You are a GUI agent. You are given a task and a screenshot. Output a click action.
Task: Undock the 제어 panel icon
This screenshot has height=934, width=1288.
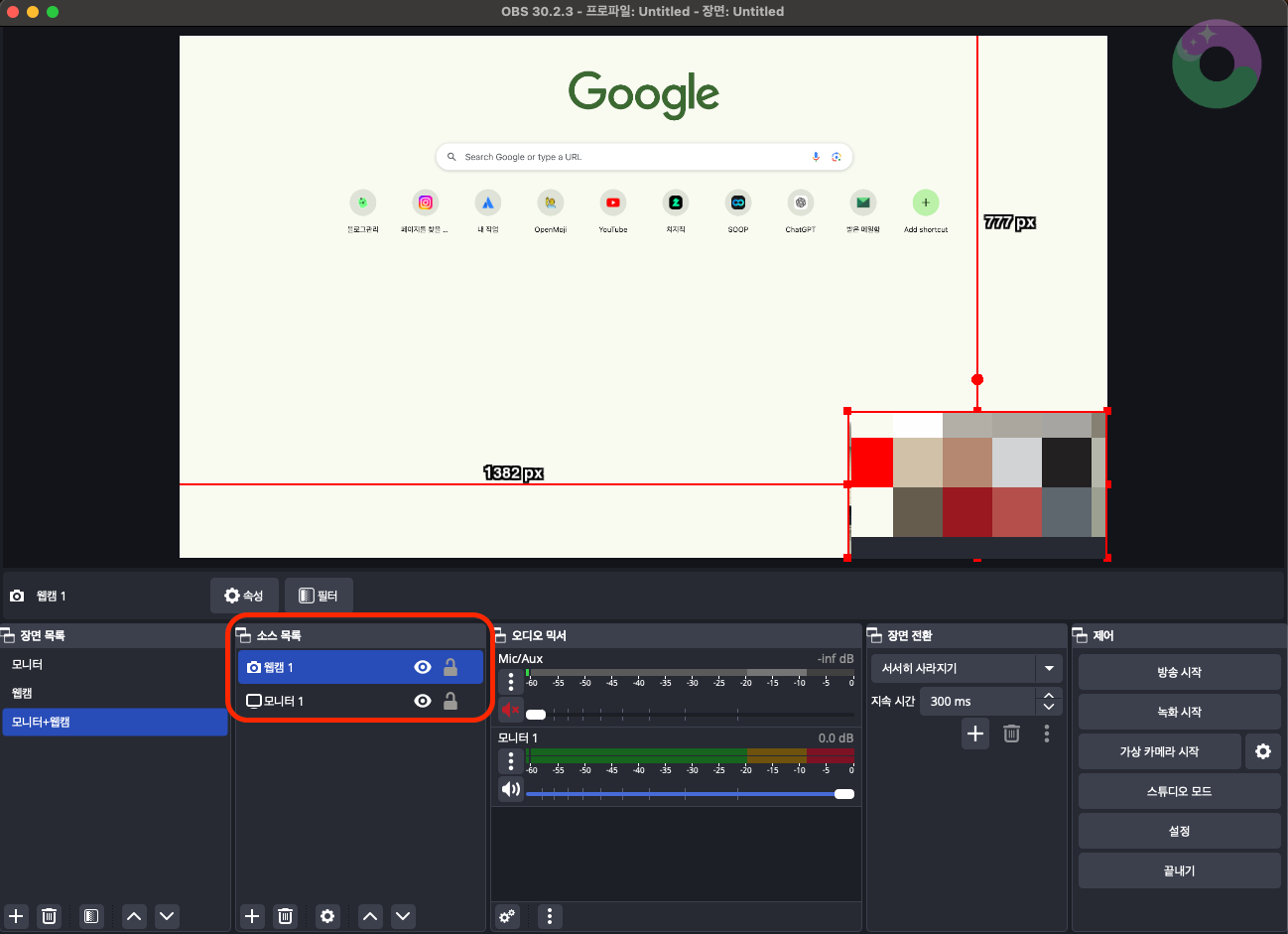tap(1081, 635)
